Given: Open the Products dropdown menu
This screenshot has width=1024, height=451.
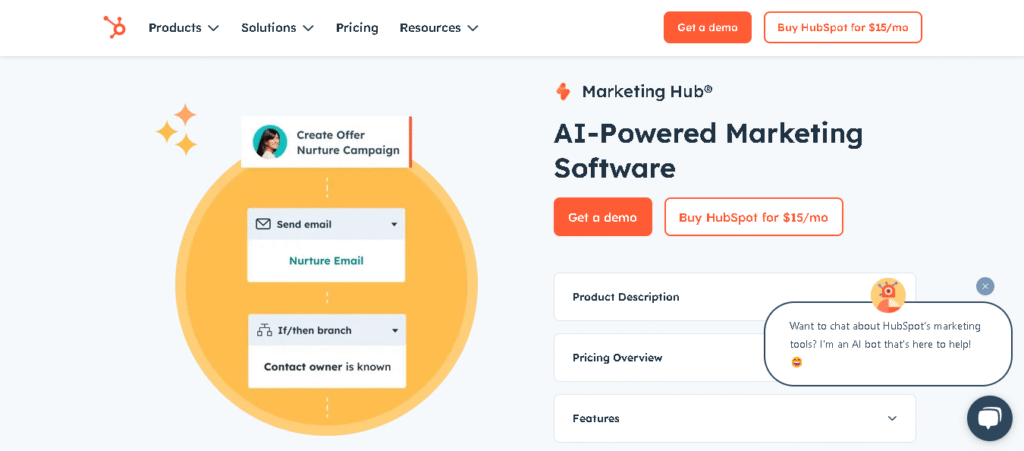Looking at the screenshot, I should tap(183, 28).
